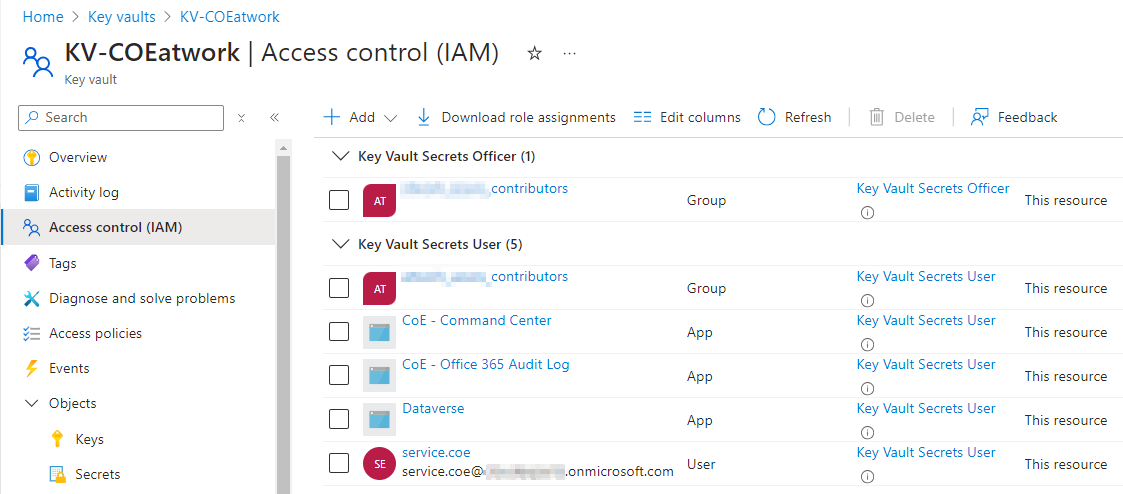
Task: Collapse the Objects section in sidebar
Action: [x=31, y=404]
